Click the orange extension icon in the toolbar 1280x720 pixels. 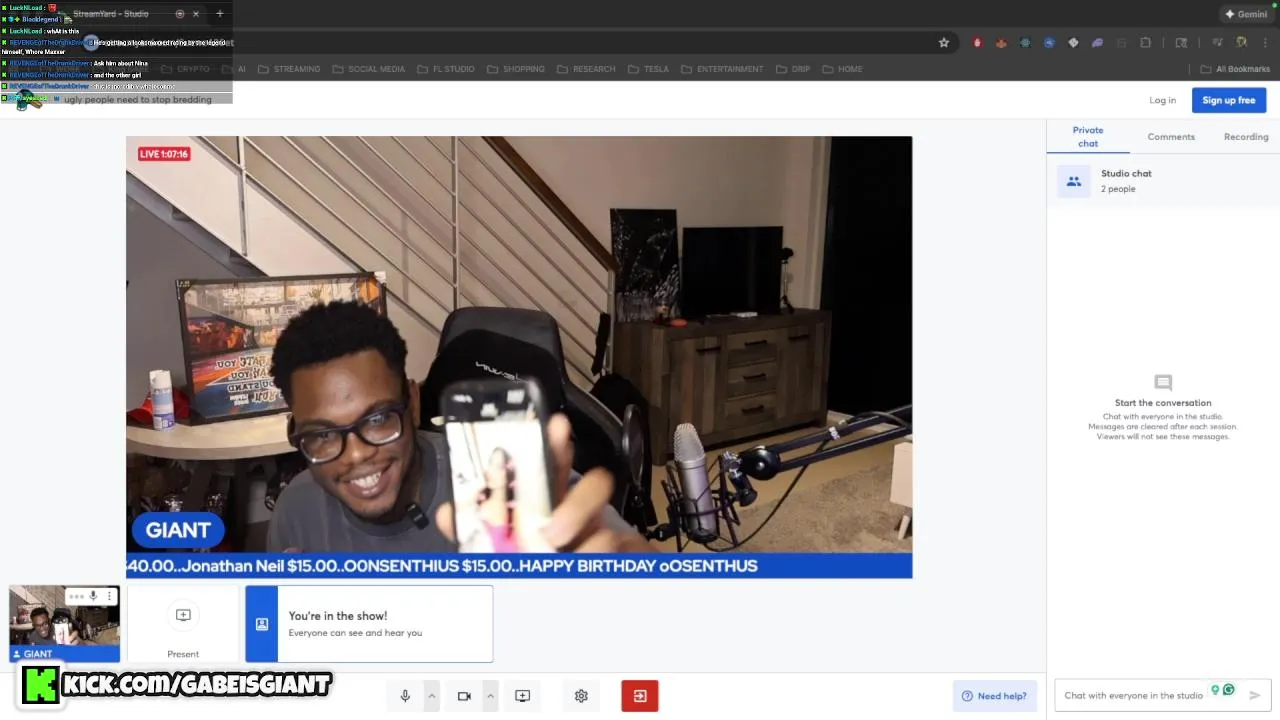[x=1001, y=43]
